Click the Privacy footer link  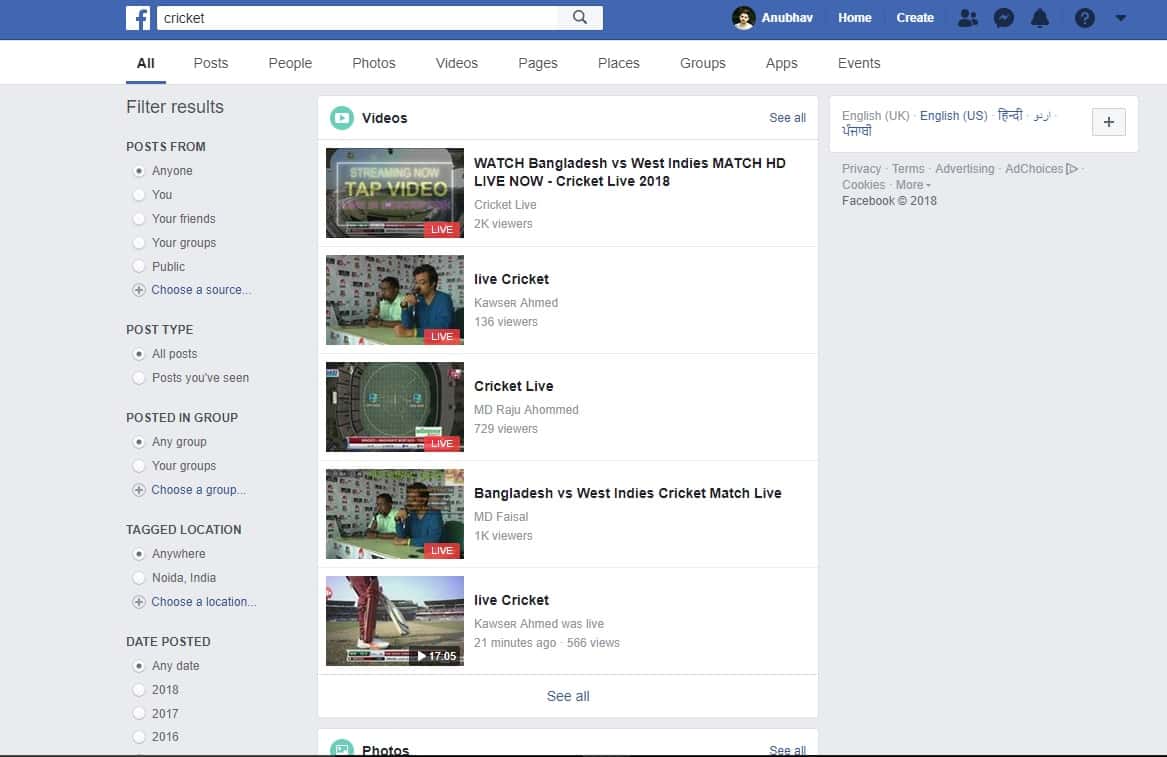861,169
